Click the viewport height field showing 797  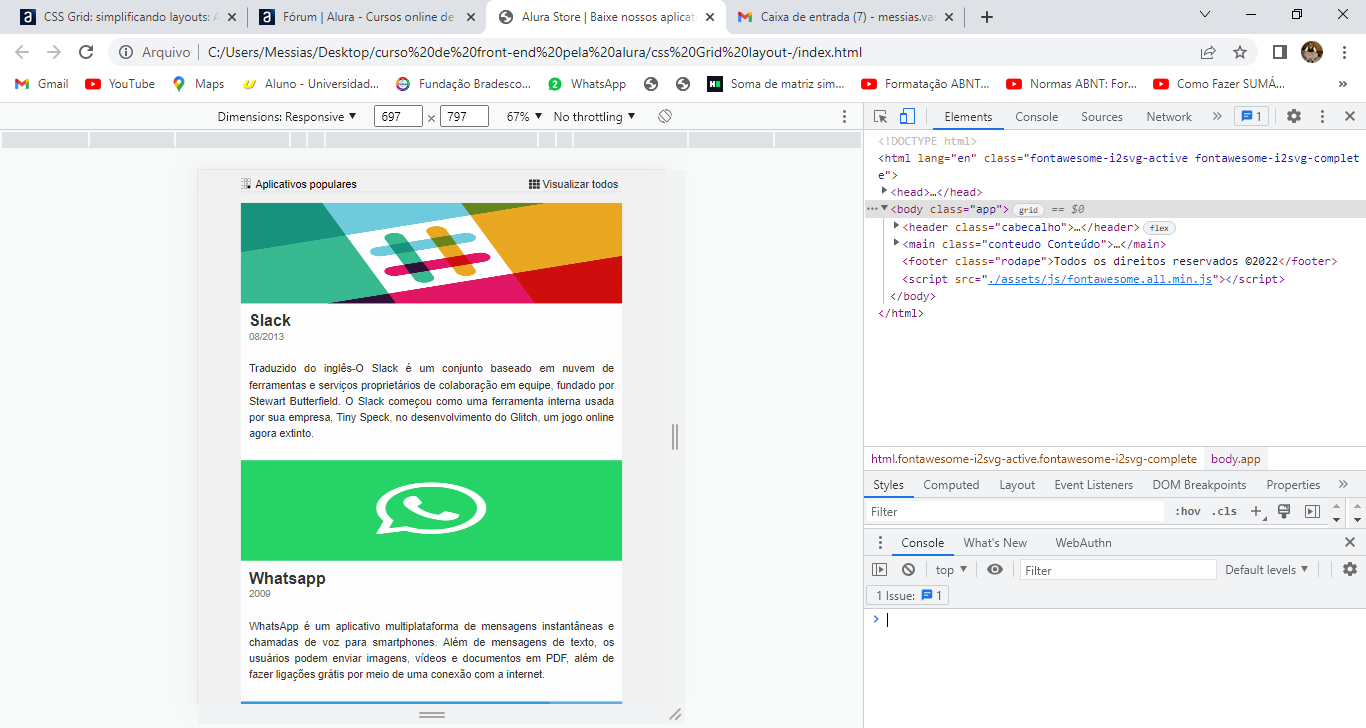pyautogui.click(x=464, y=117)
